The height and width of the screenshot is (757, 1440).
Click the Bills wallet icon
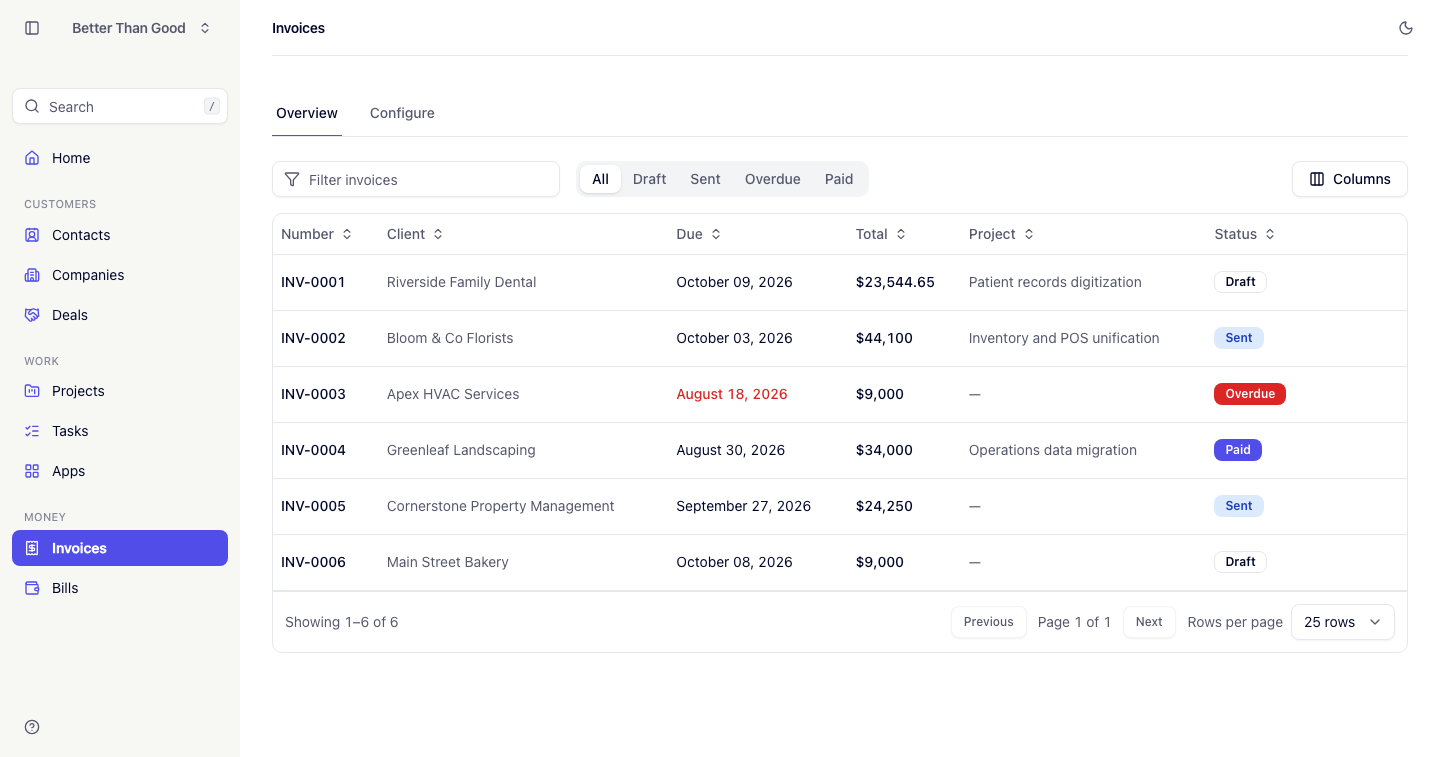click(x=32, y=588)
